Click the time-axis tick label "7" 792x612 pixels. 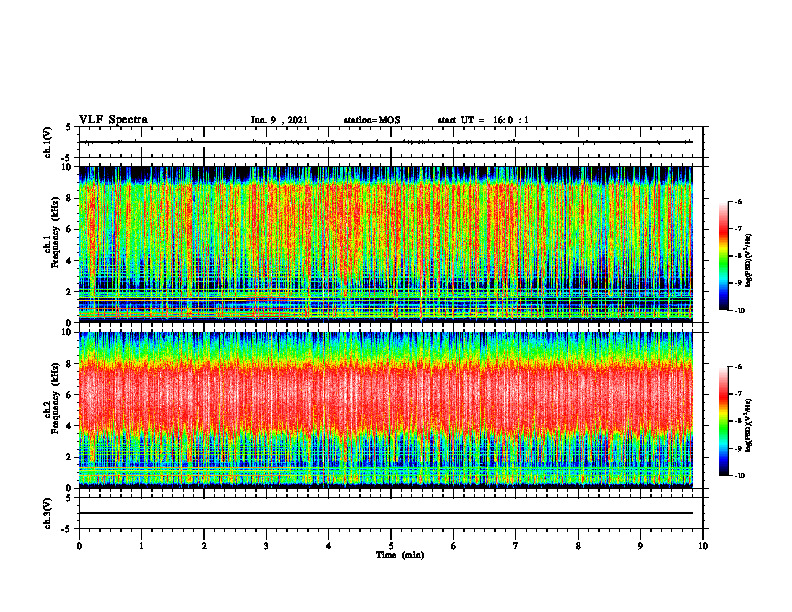pos(516,546)
